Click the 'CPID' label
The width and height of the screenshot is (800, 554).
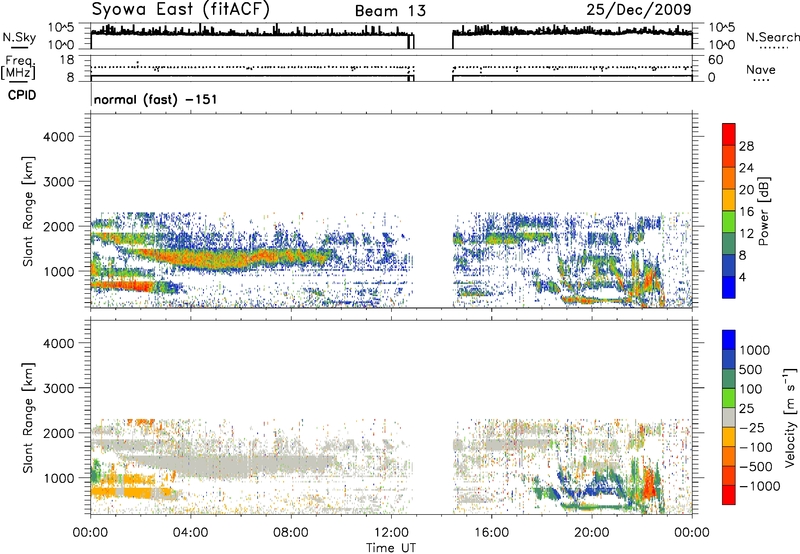pos(22,95)
